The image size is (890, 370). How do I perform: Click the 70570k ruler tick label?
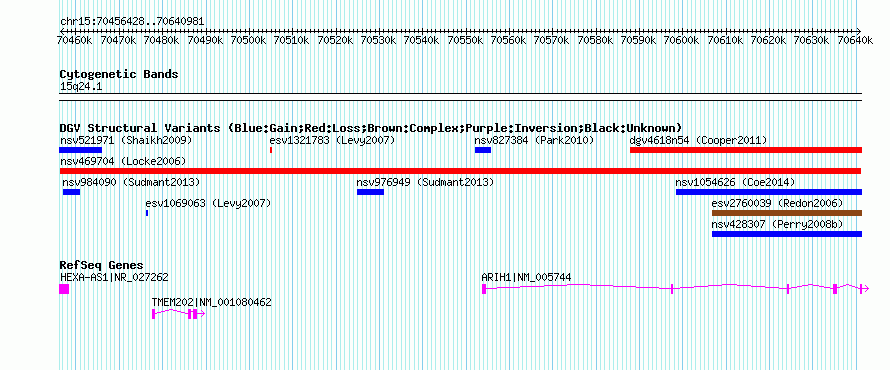click(552, 40)
